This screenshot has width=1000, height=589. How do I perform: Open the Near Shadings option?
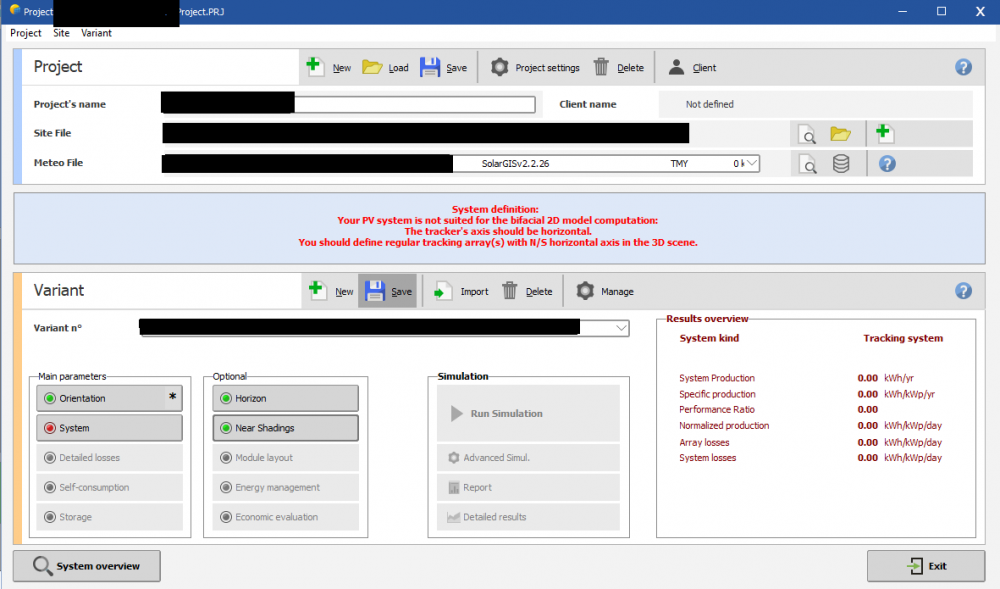(x=284, y=428)
